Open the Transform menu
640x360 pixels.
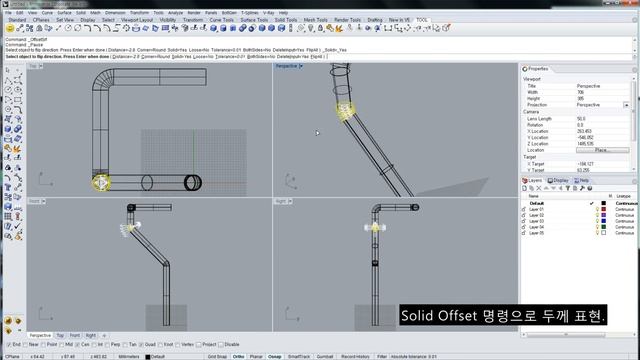139,13
